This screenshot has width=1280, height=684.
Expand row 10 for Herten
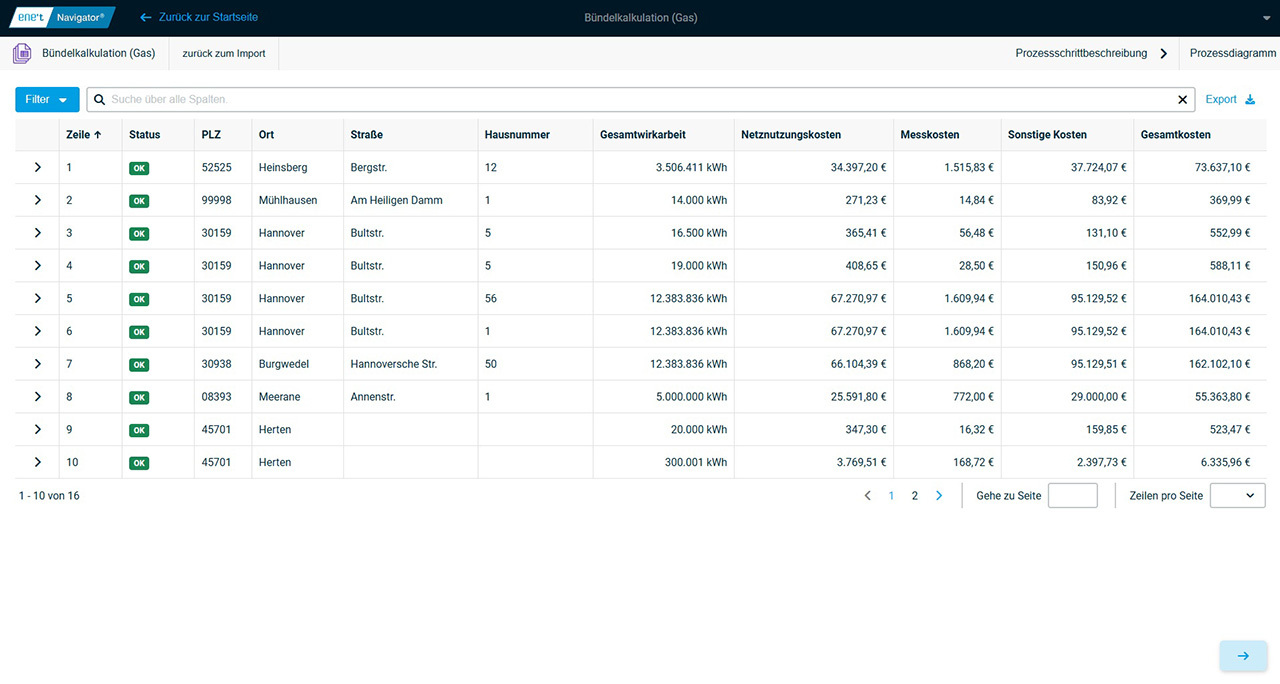38,462
